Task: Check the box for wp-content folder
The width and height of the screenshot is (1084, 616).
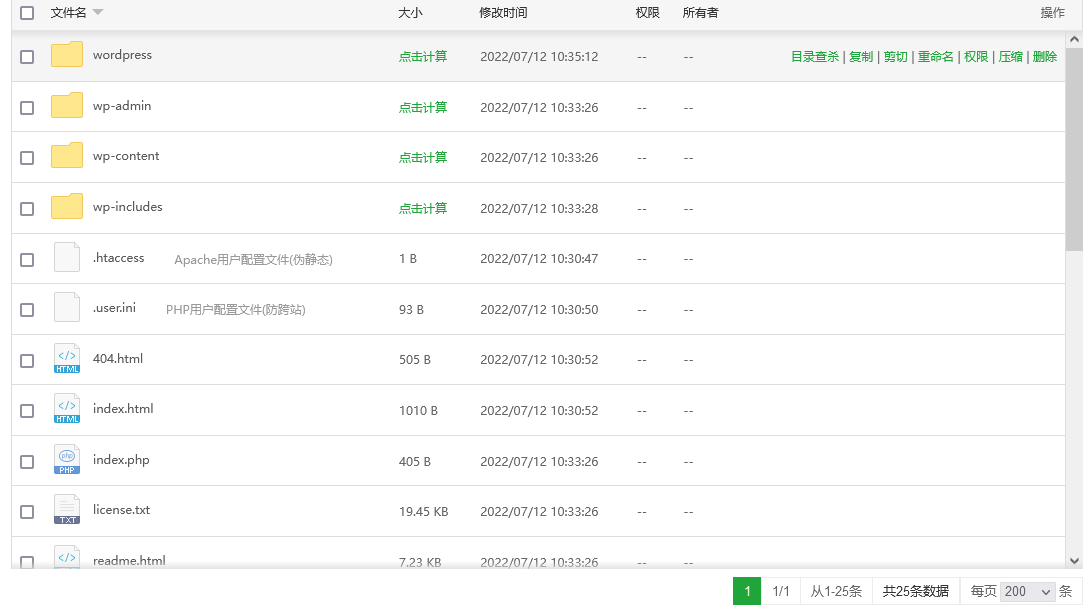Action: (x=27, y=158)
